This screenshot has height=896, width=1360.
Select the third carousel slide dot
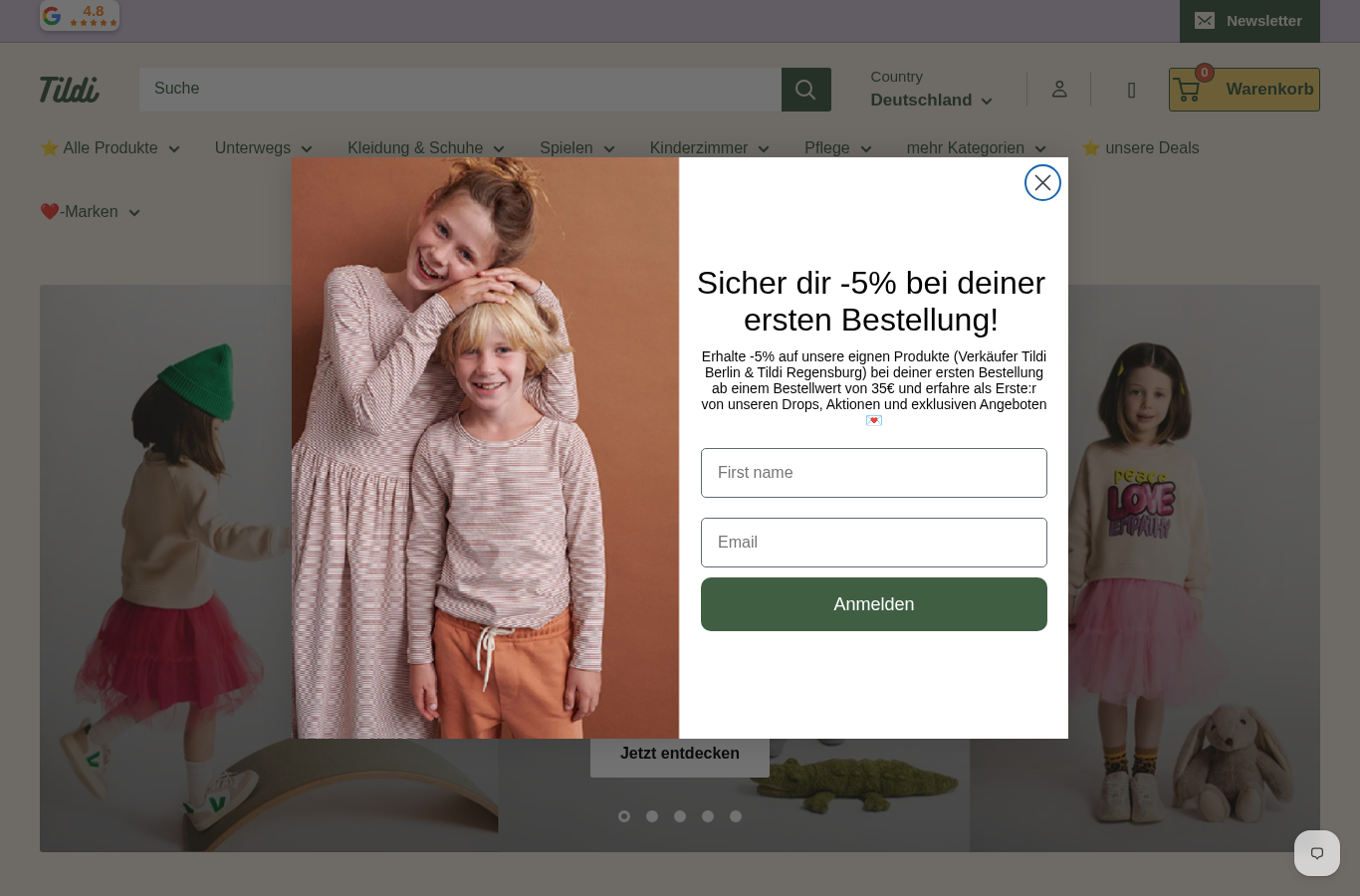click(680, 816)
